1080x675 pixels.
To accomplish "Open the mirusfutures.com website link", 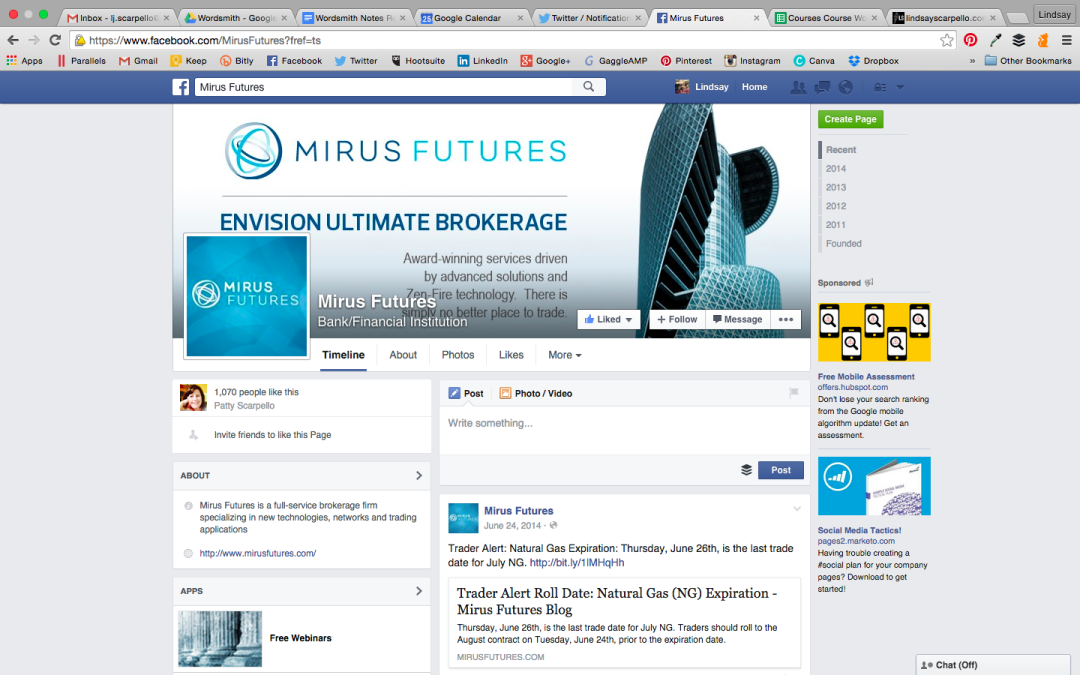I will tap(258, 553).
